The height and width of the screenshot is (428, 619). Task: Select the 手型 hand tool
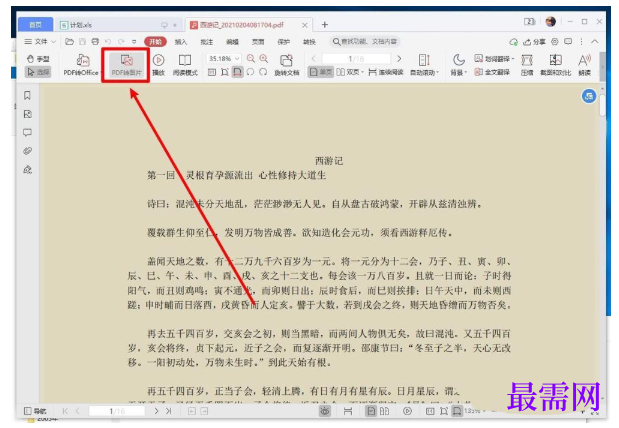38,59
